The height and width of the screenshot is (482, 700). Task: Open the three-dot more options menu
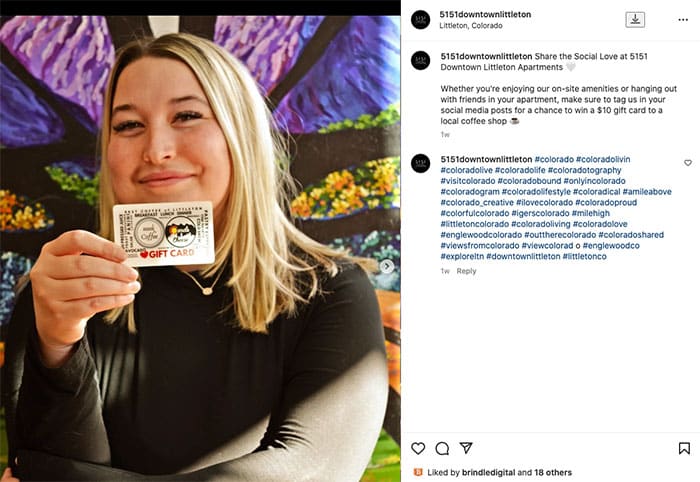point(683,20)
